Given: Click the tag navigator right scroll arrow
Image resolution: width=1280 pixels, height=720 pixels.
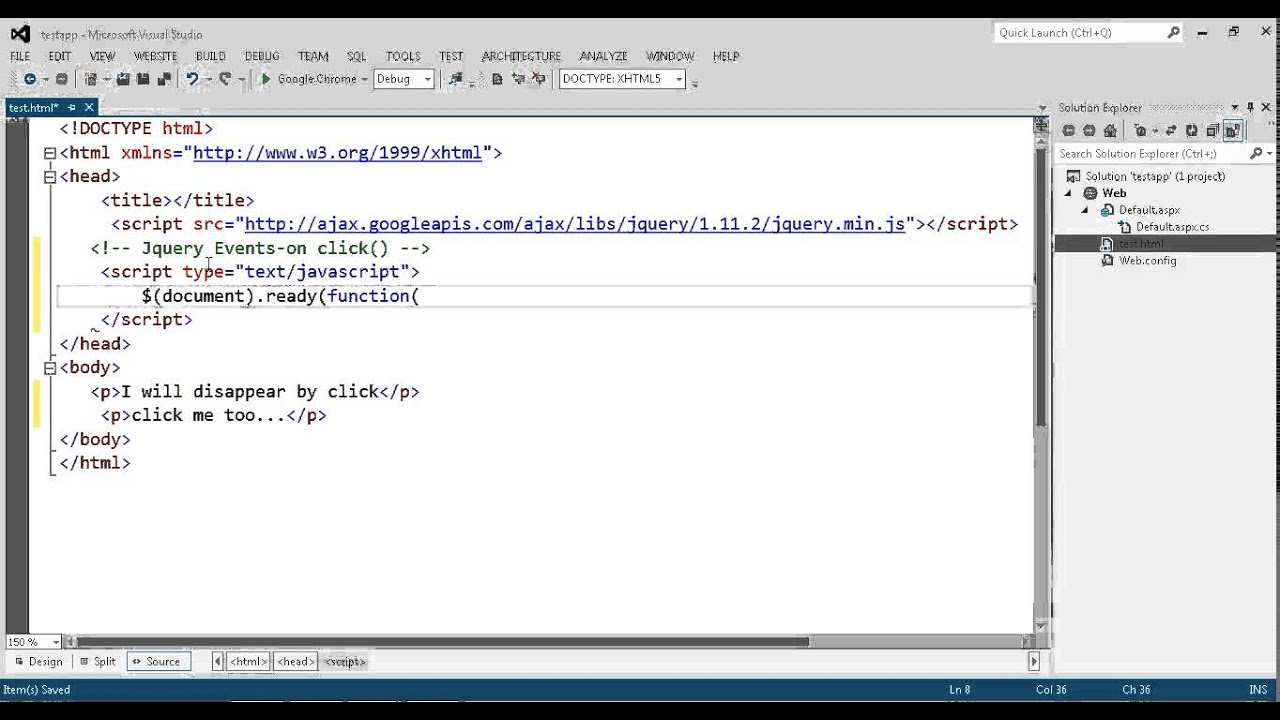Looking at the screenshot, I should [x=1034, y=661].
